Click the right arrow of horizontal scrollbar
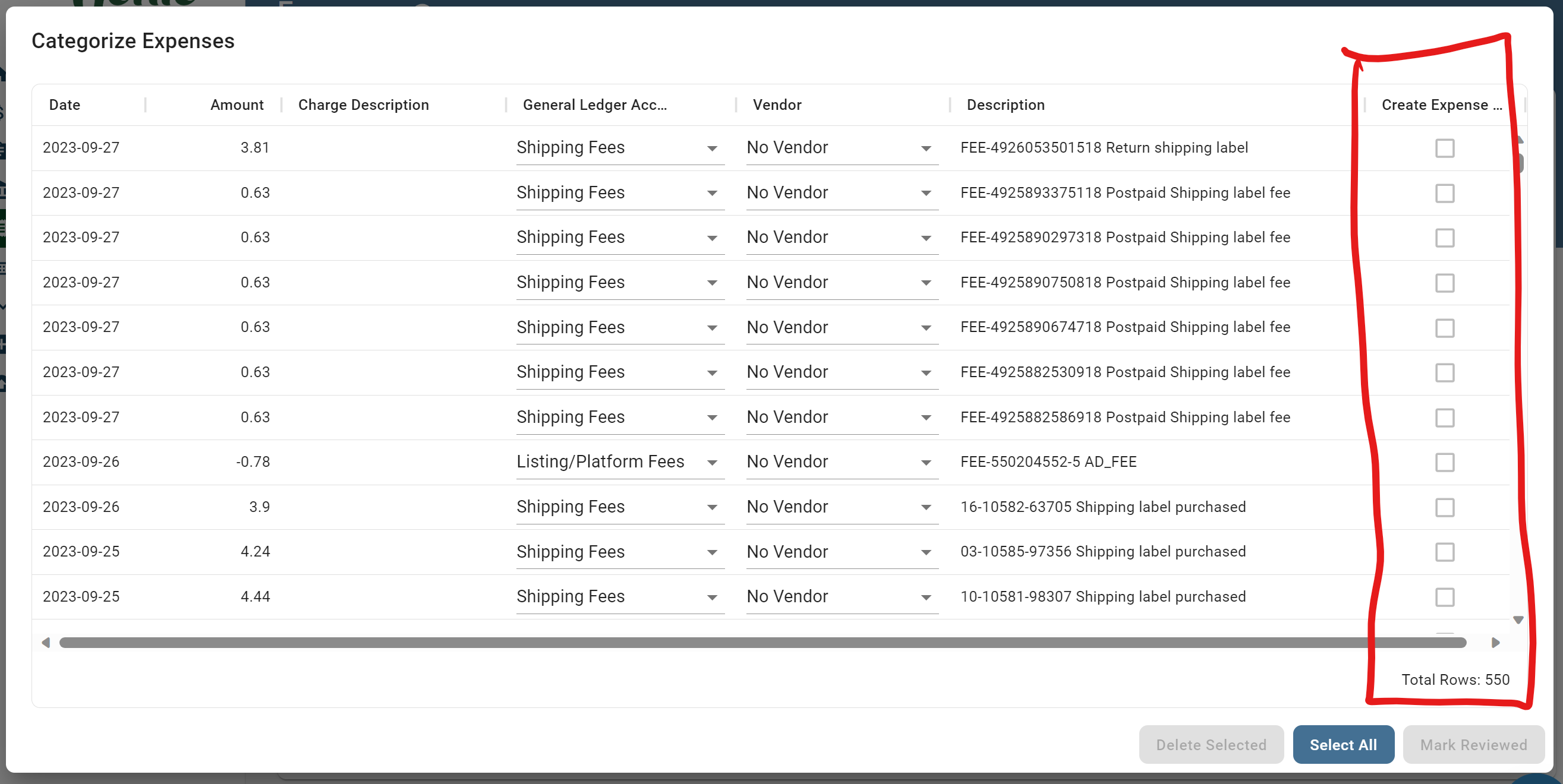This screenshot has height=784, width=1563. (x=1496, y=643)
